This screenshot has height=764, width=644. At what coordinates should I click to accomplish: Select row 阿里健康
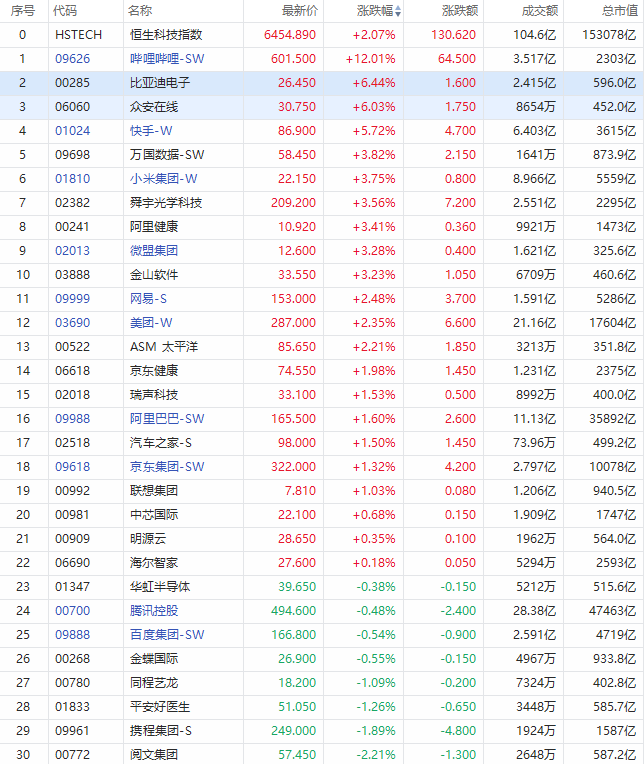[x=322, y=227]
